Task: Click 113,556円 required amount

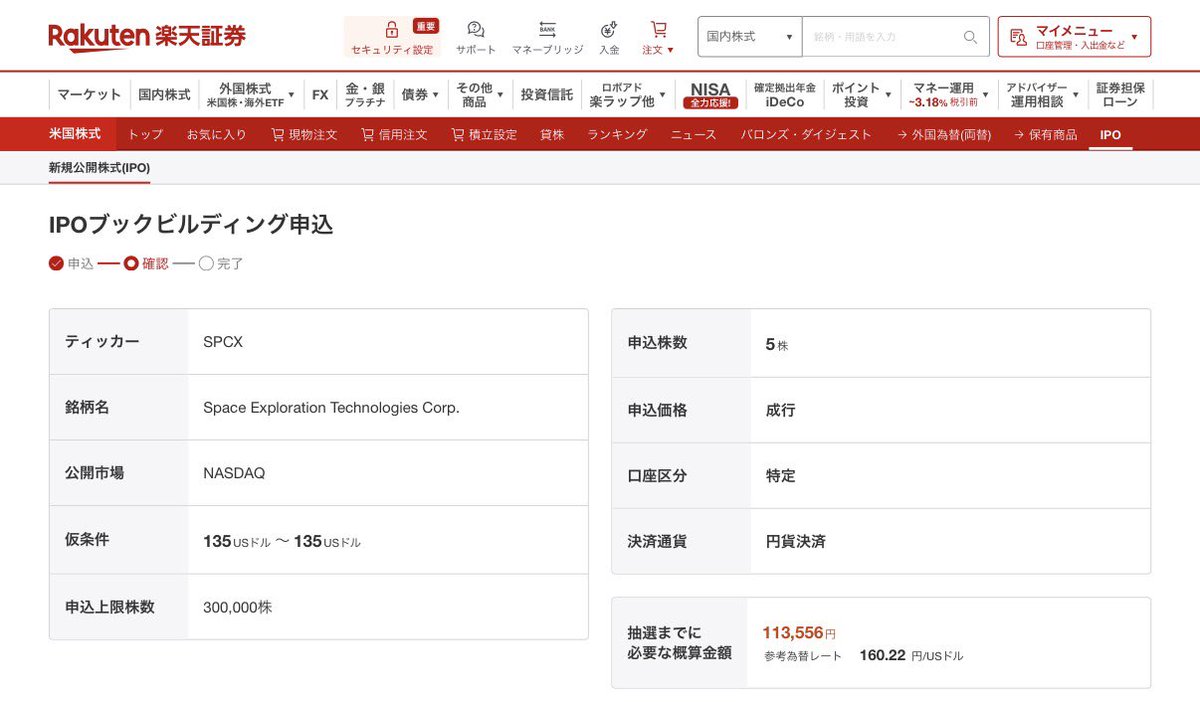Action: coord(799,633)
